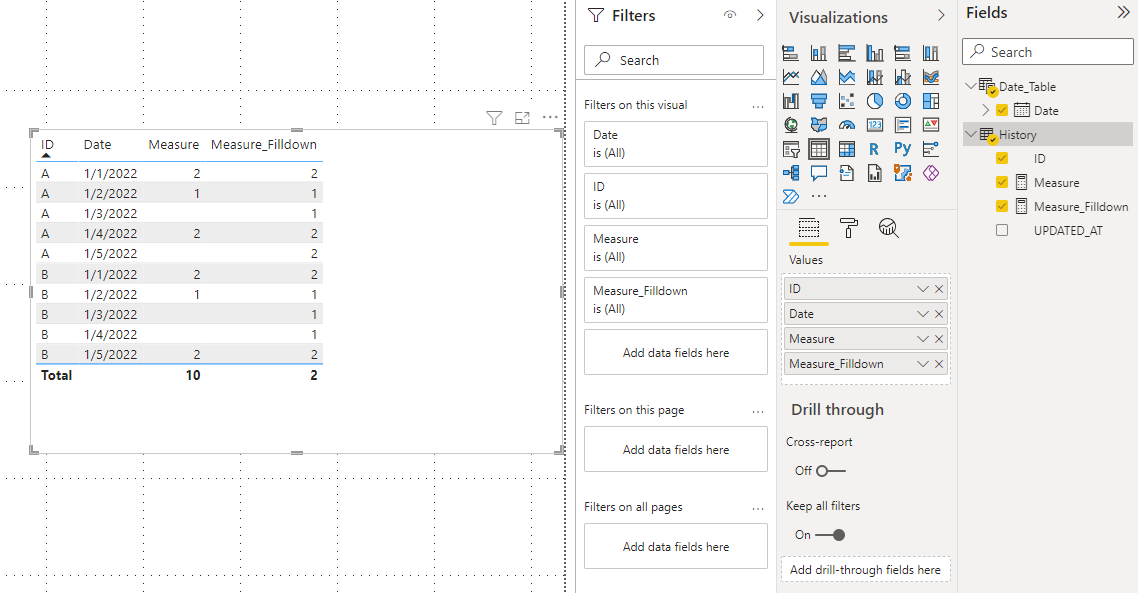Switch to the Analytics magnifier tab
Viewport: 1138px width, 593px height.
(888, 228)
